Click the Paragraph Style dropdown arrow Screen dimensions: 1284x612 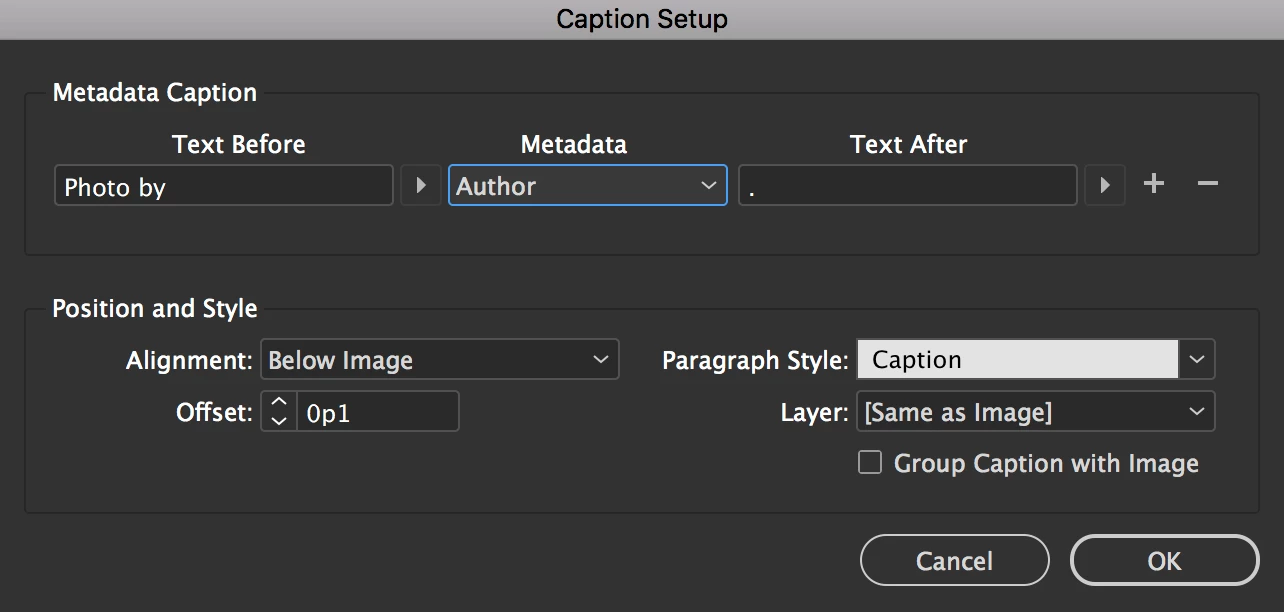pos(1197,360)
